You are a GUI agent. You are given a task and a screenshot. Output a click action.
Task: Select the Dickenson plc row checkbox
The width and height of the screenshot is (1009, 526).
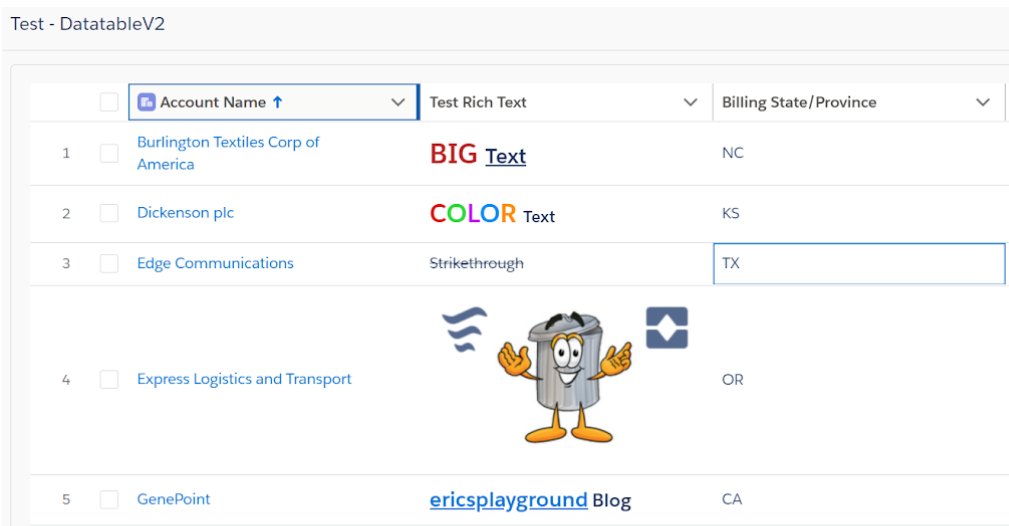tap(109, 213)
